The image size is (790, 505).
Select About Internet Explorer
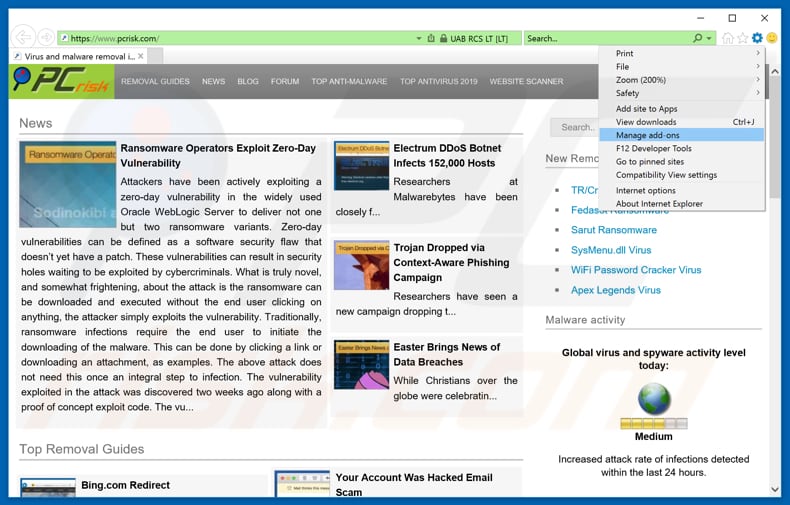click(x=682, y=203)
